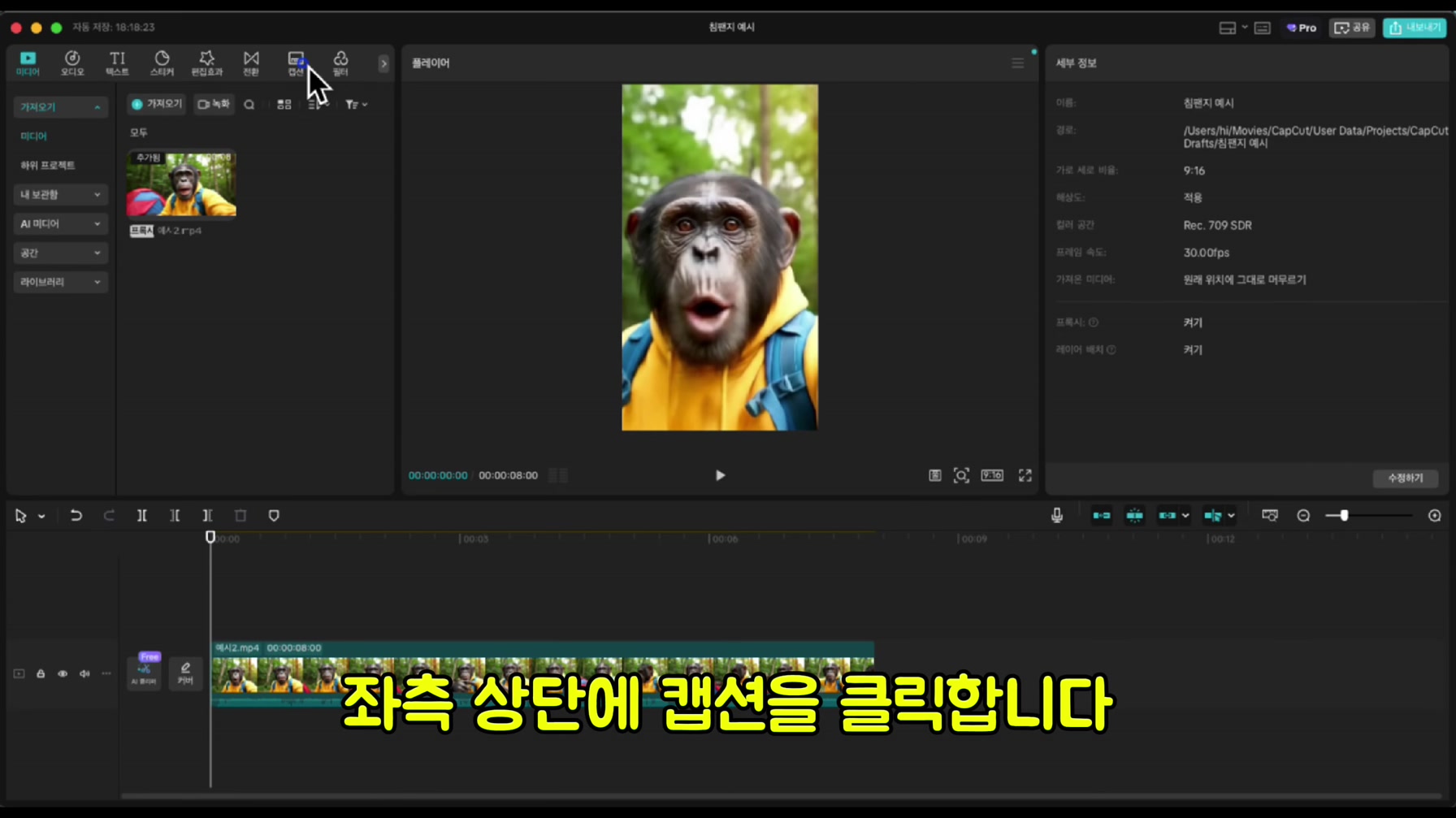Screen dimensions: 1456x818
Task: Delete right of playhead split icon
Action: point(207,516)
